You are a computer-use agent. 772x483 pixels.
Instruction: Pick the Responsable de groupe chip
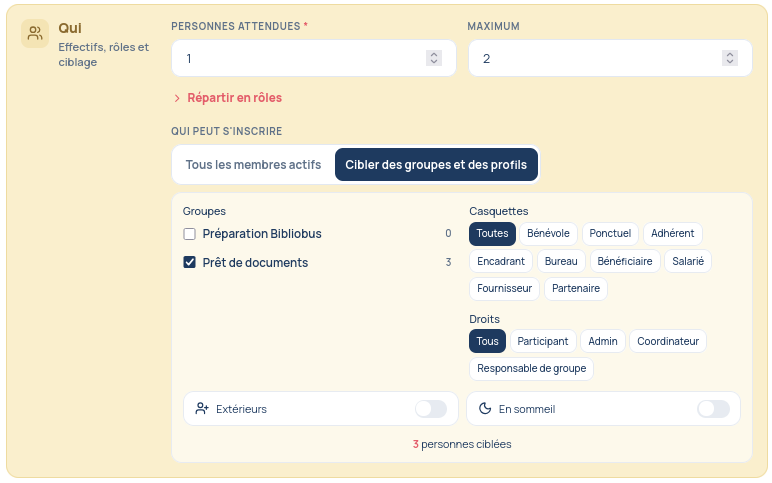tap(531, 368)
